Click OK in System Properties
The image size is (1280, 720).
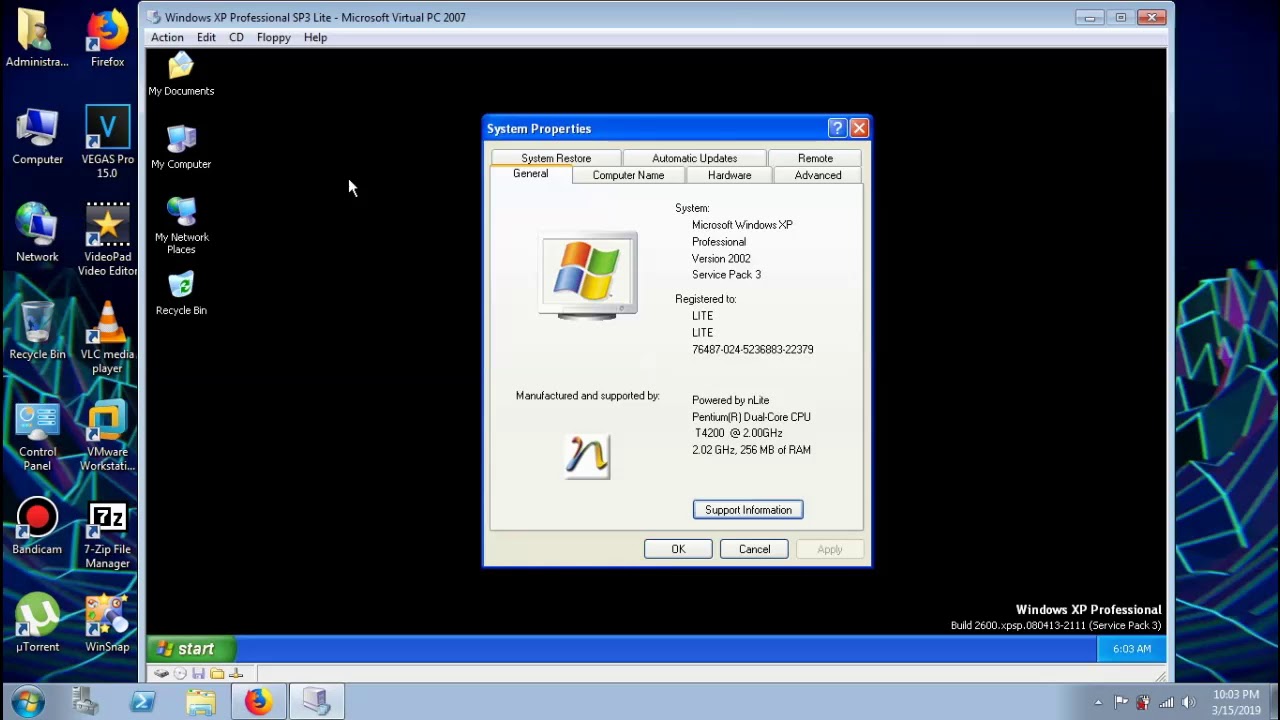(x=678, y=549)
